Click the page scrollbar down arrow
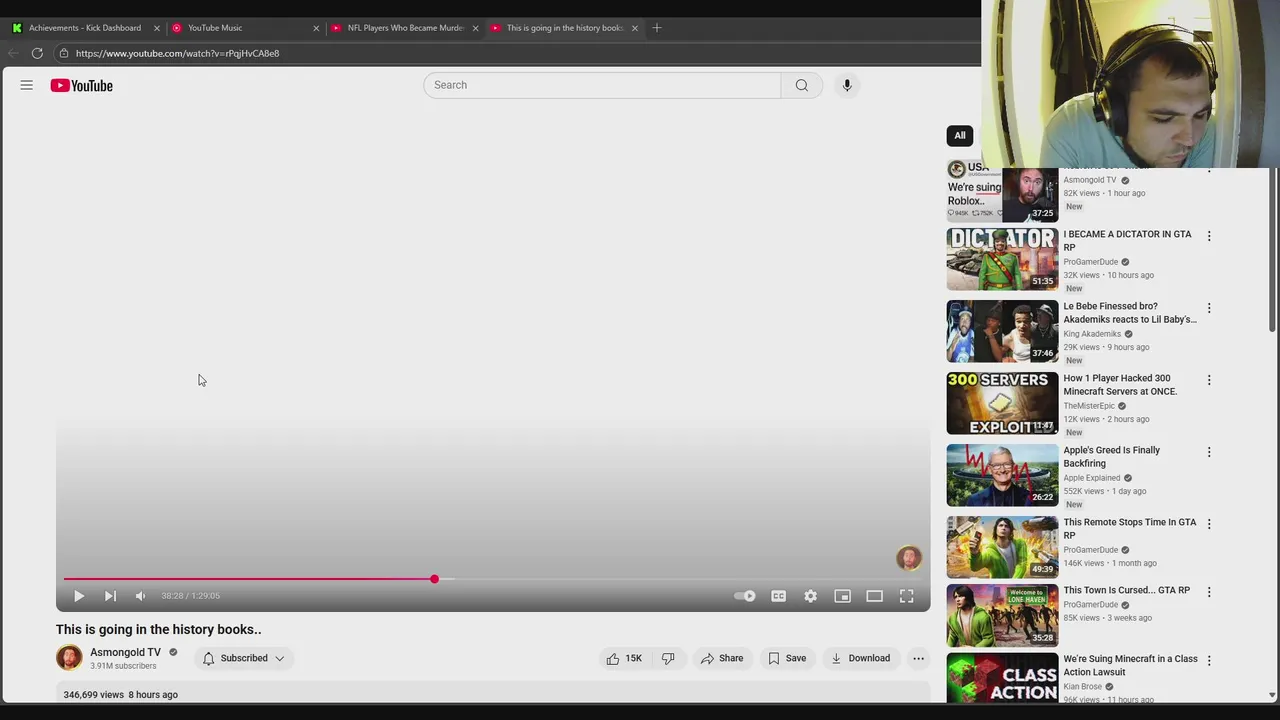Screen dimensions: 1280x720 (x=1272, y=695)
